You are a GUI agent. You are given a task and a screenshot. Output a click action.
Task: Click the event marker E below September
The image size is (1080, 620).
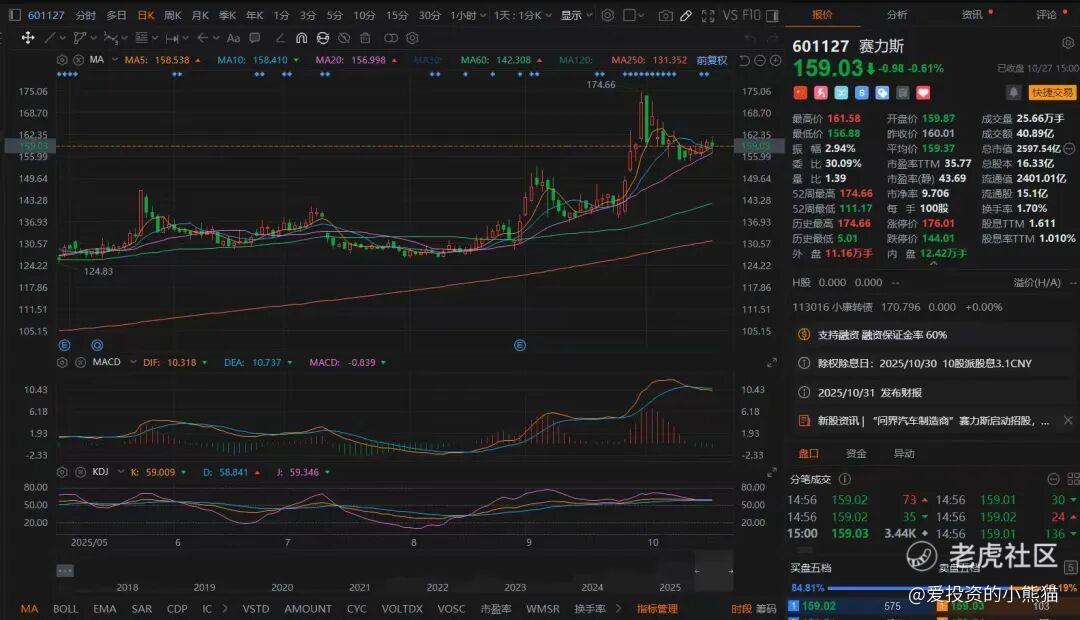520,345
